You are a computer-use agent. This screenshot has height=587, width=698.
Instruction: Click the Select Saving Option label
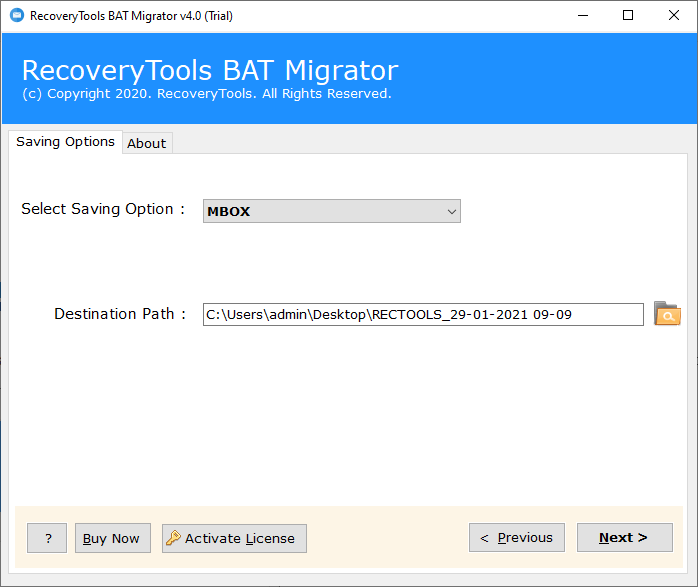pyautogui.click(x=103, y=209)
